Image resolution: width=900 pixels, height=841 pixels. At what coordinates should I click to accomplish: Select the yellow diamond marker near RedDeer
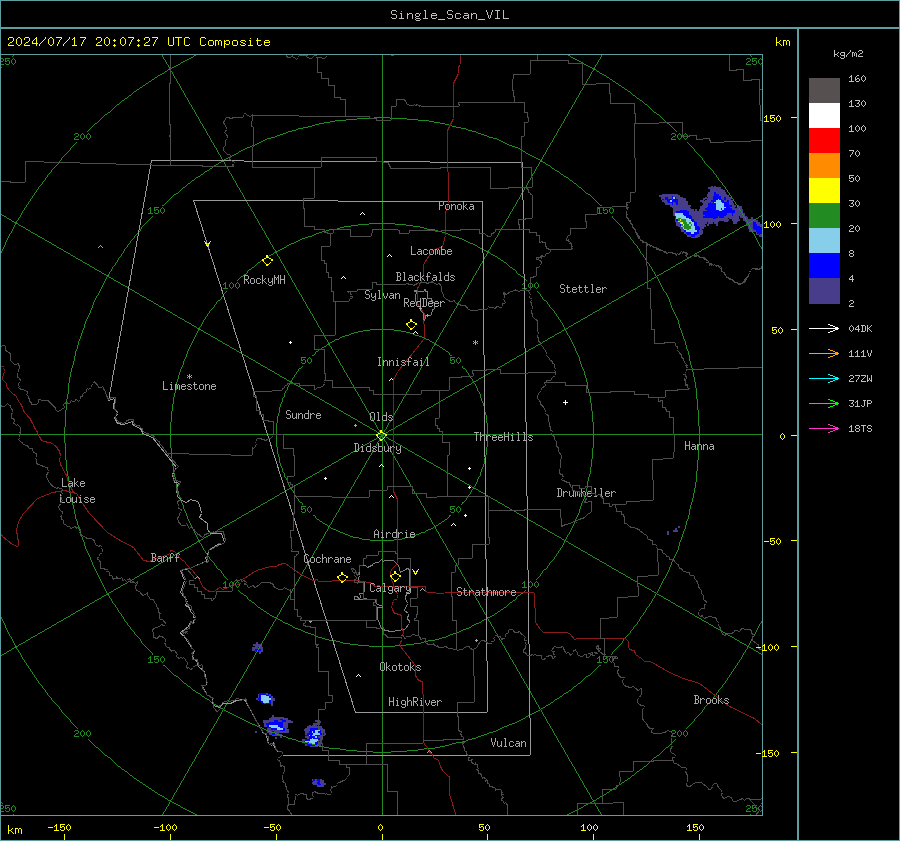tap(411, 325)
